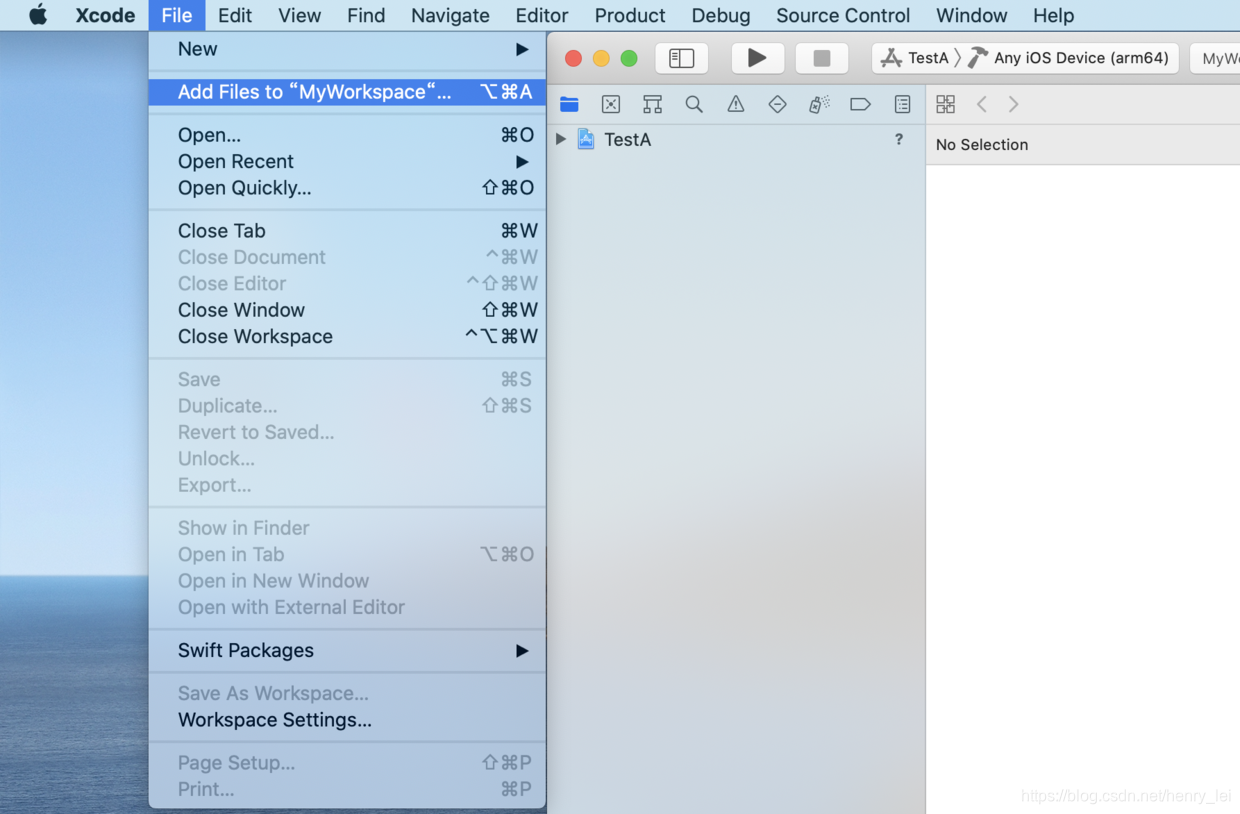
Task: Show the Breakpoint navigator icon
Action: click(860, 104)
